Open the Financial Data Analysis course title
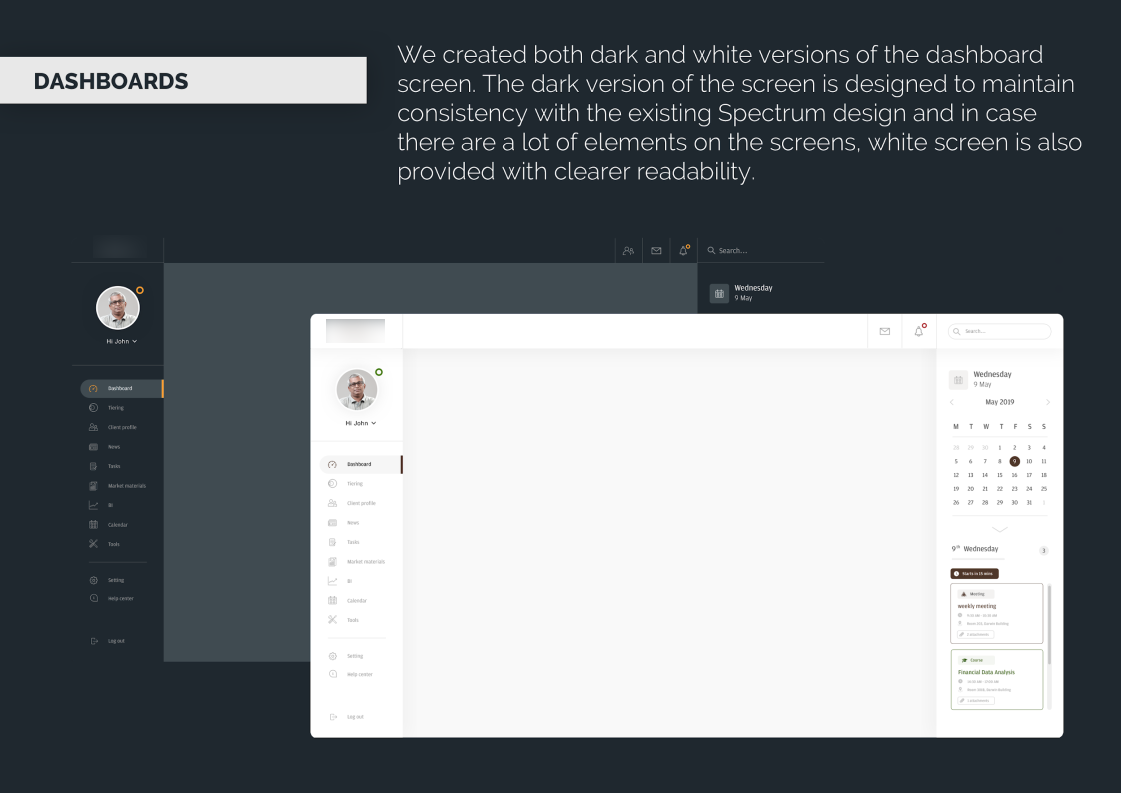This screenshot has height=793, width=1121. pos(986,672)
